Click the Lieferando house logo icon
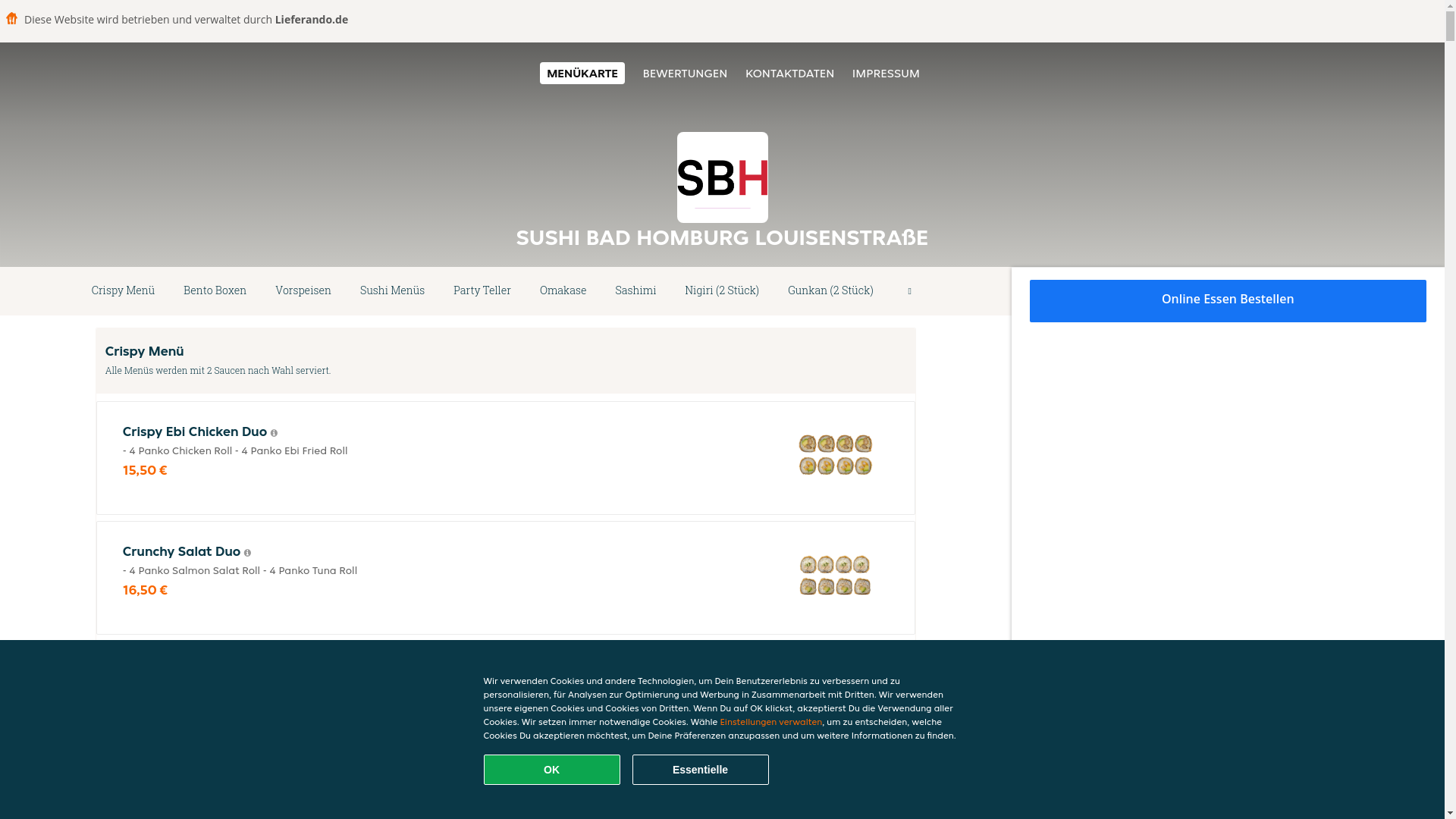 pyautogui.click(x=11, y=18)
